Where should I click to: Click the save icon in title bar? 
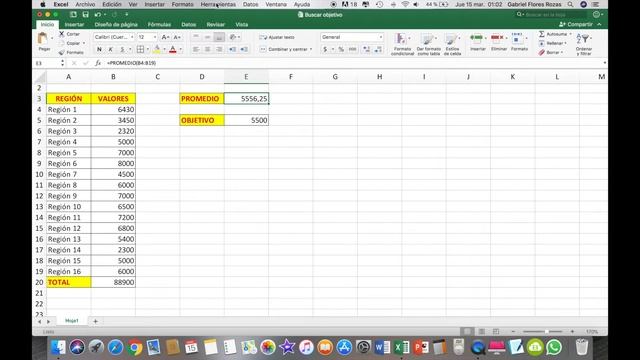(85, 15)
